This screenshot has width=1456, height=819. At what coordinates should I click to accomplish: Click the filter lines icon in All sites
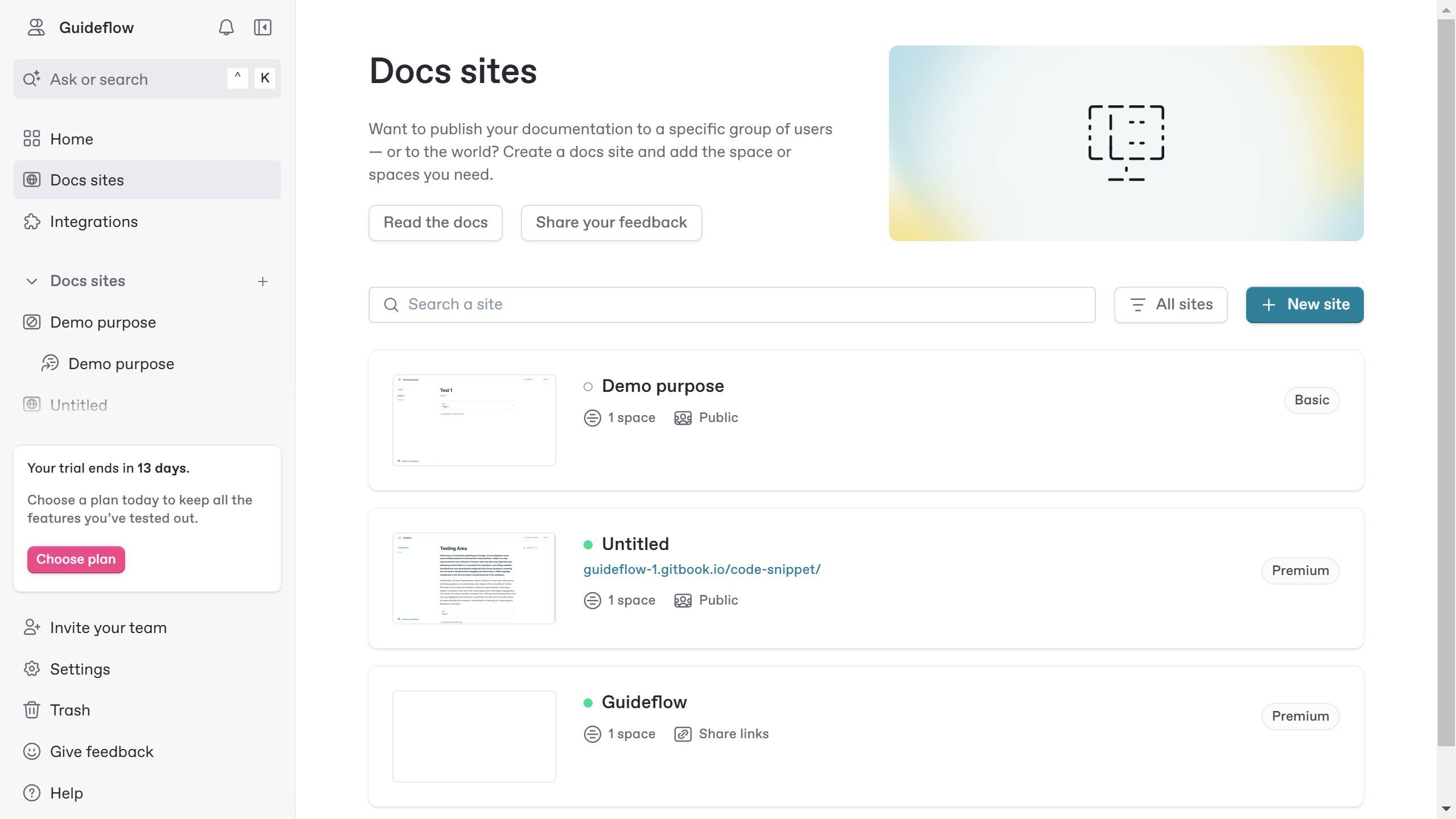1137,305
